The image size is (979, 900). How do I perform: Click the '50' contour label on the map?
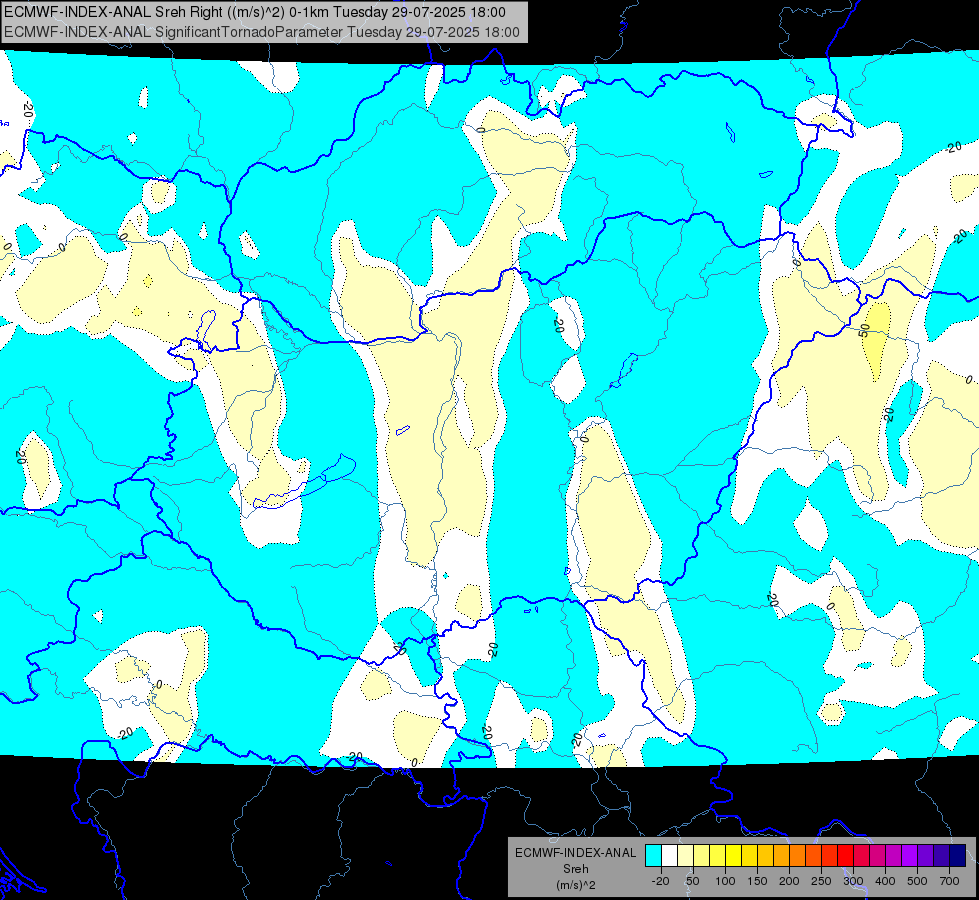[x=865, y=330]
